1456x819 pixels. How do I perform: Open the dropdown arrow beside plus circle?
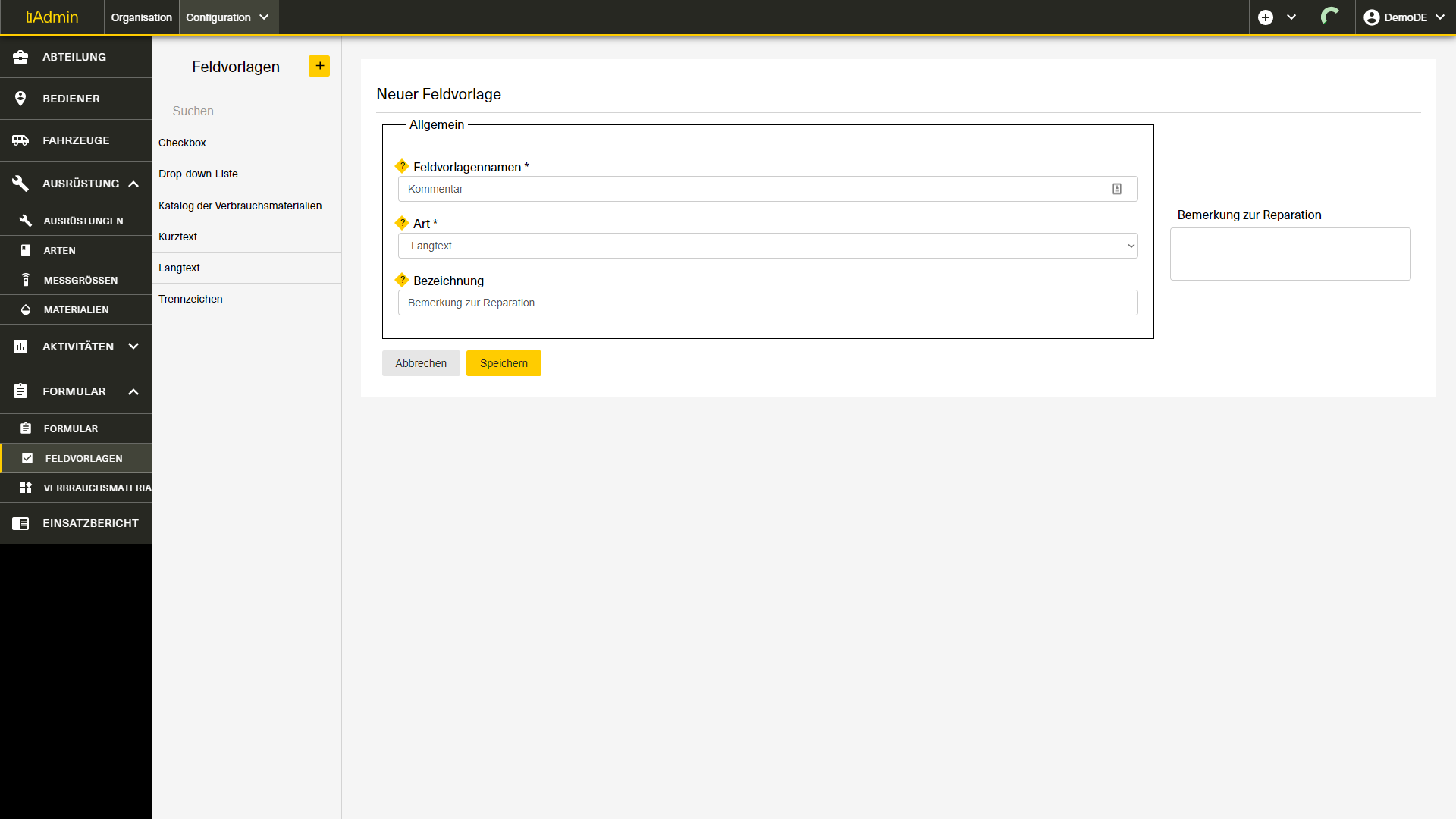click(1291, 17)
